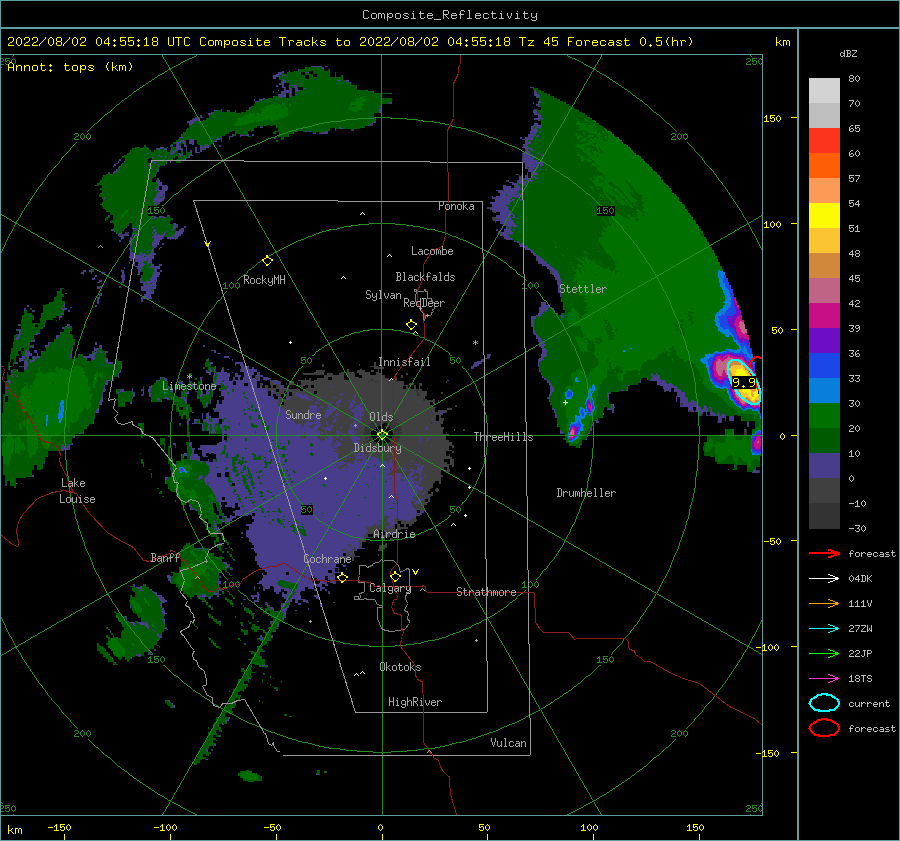Click the ThreeHills label on the map

coord(503,437)
